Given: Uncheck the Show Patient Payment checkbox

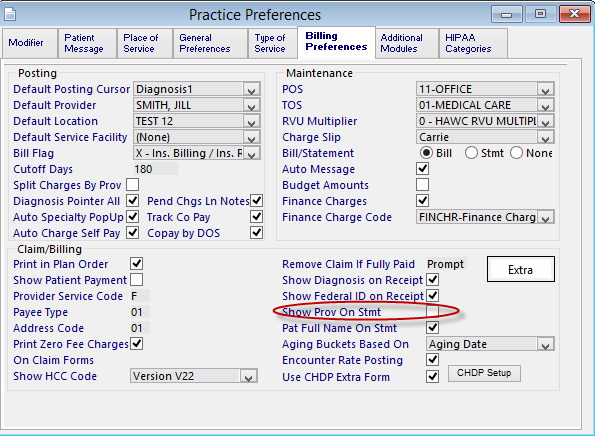Looking at the screenshot, I should [x=136, y=280].
